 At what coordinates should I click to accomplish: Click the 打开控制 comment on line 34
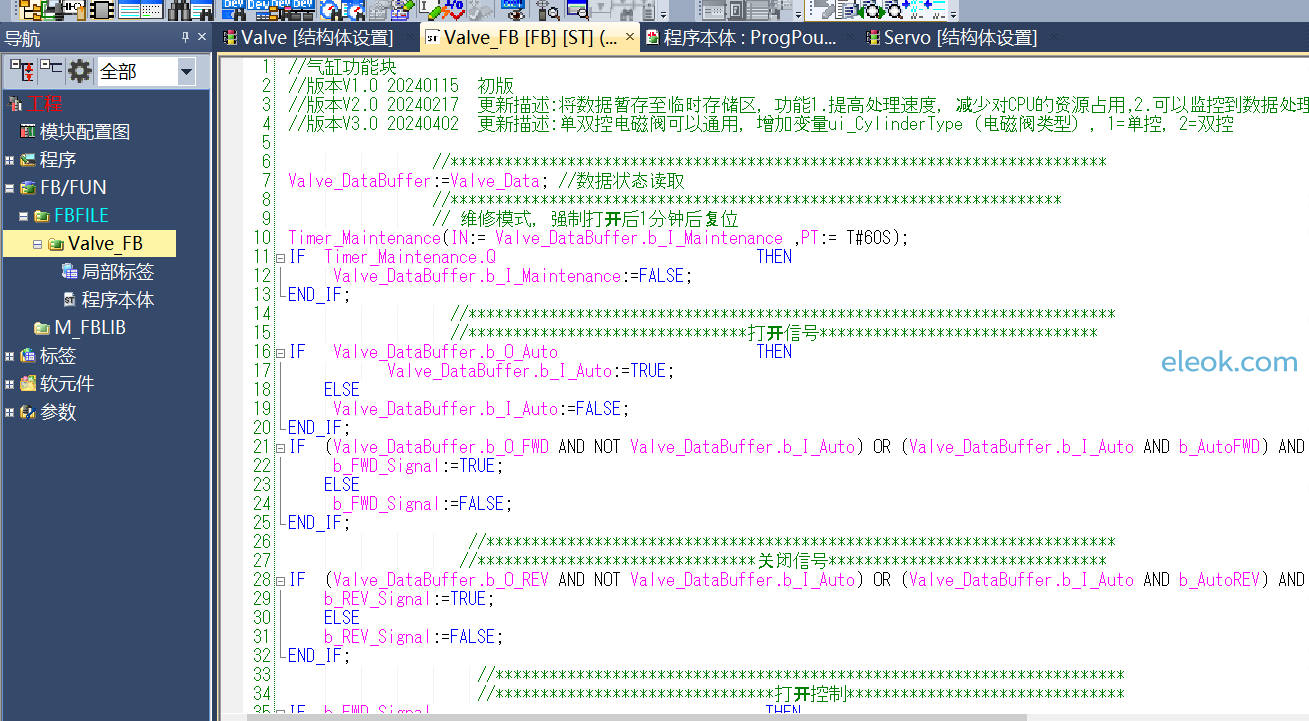(813, 694)
